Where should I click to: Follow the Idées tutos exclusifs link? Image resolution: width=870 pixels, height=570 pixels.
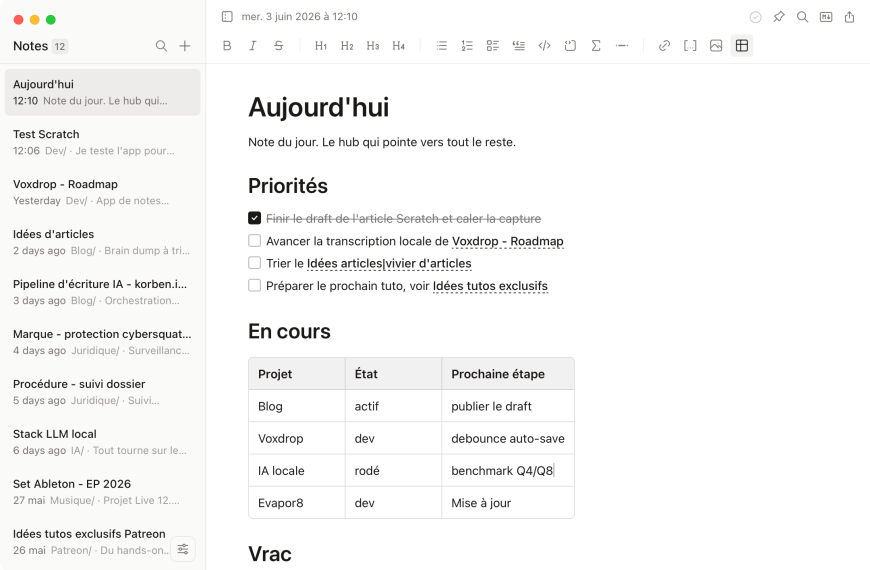tap(490, 286)
